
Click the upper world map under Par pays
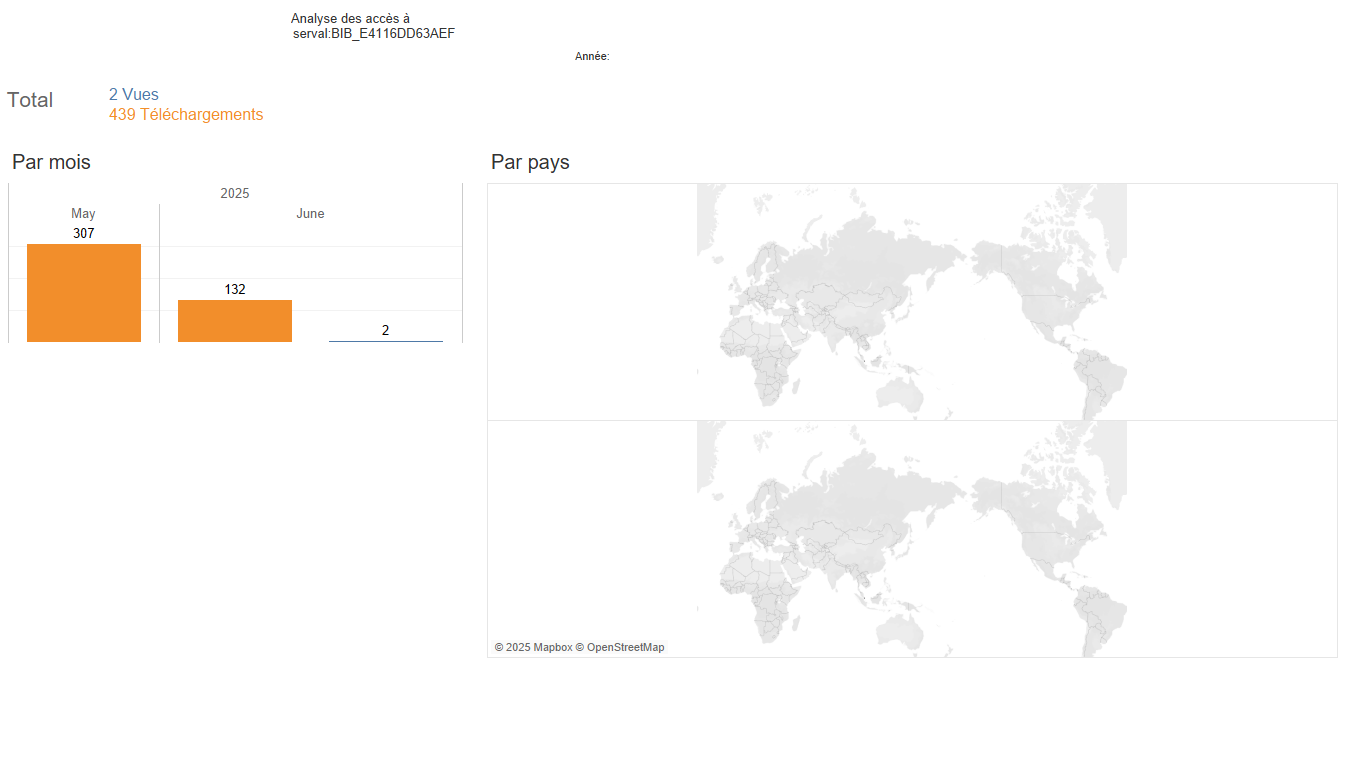coord(912,302)
